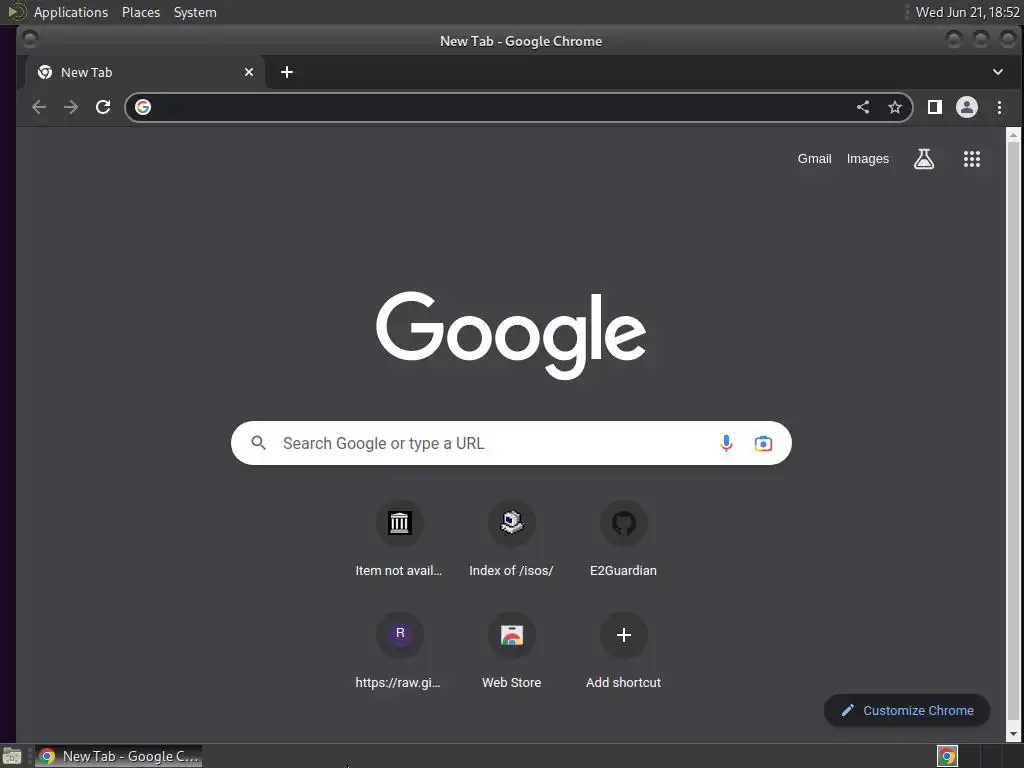
Task: Select the Chrome window in the taskbar
Action: [x=118, y=756]
